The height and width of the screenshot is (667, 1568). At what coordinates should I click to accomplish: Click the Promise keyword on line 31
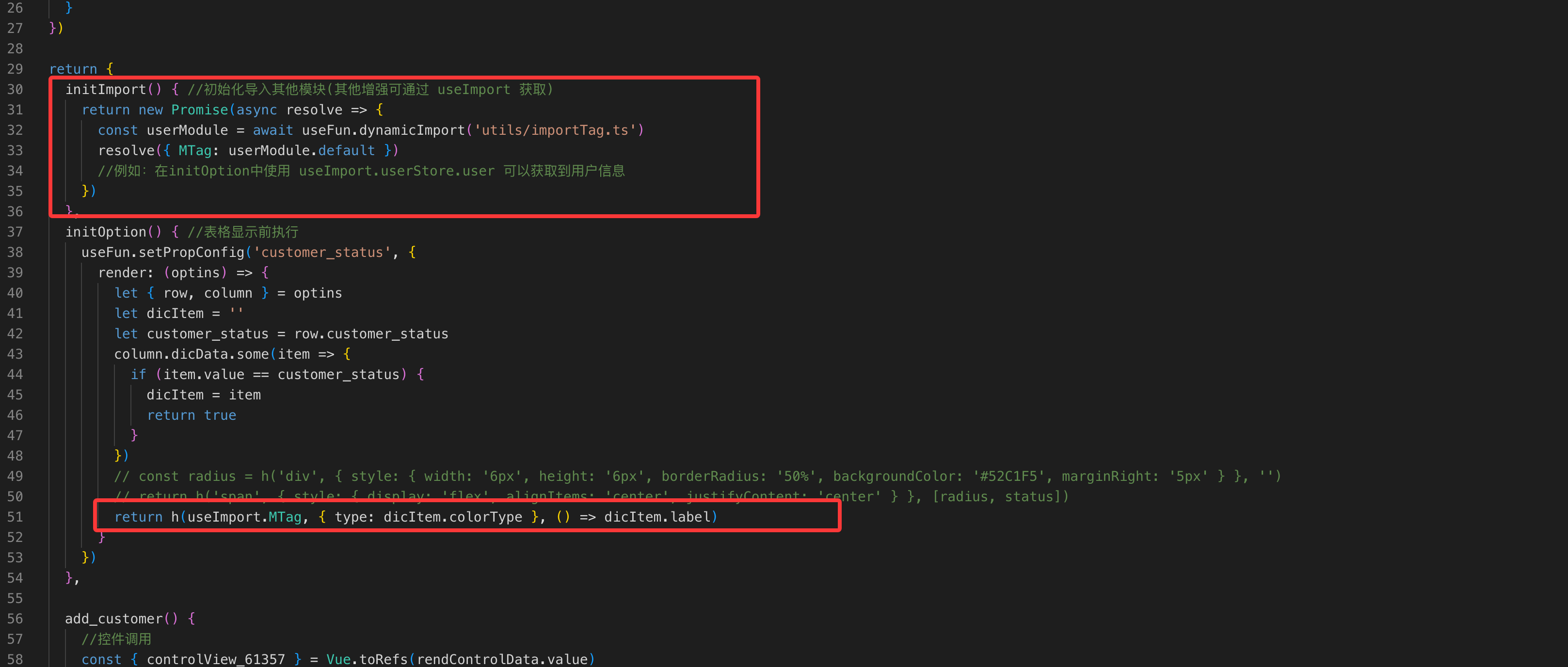coord(199,110)
